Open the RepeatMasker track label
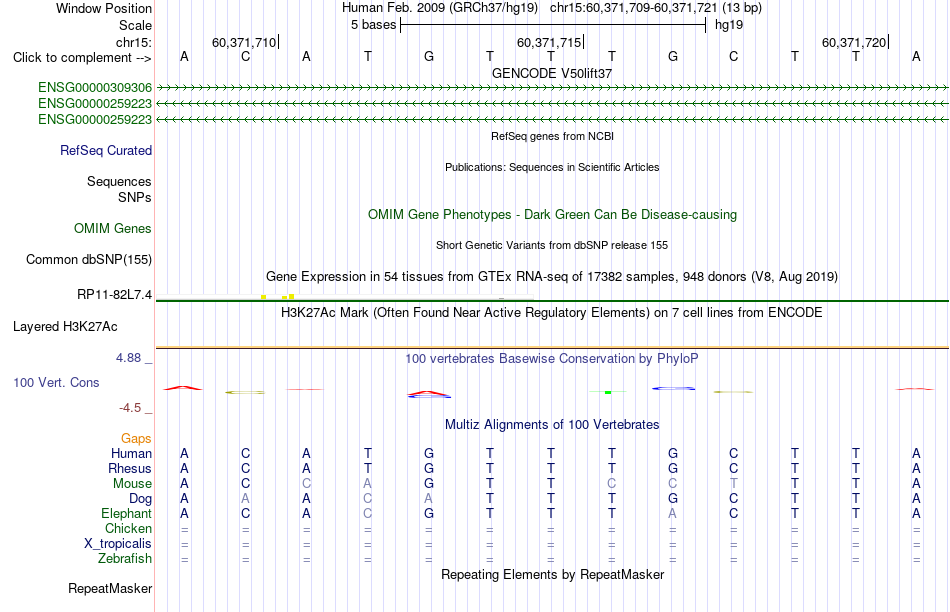The image size is (950, 612). tap(110, 588)
